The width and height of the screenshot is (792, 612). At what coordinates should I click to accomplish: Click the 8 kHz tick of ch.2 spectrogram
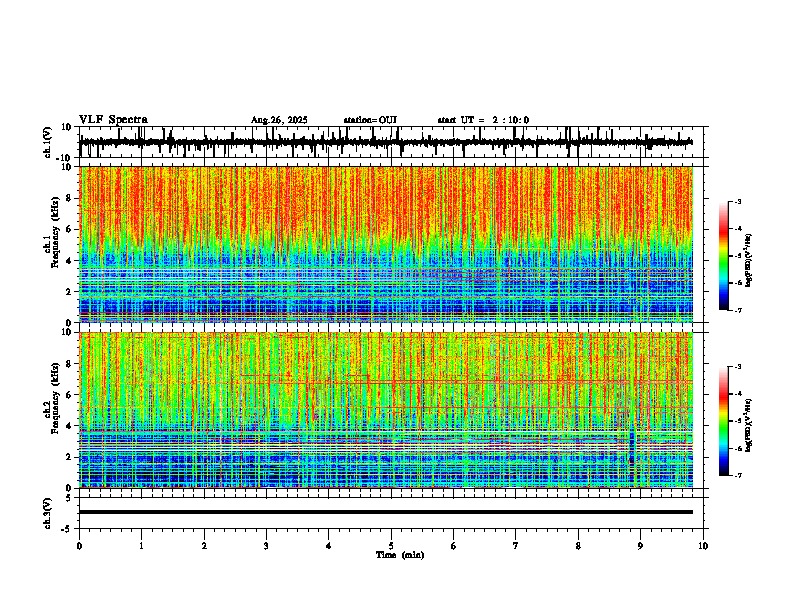click(69, 364)
